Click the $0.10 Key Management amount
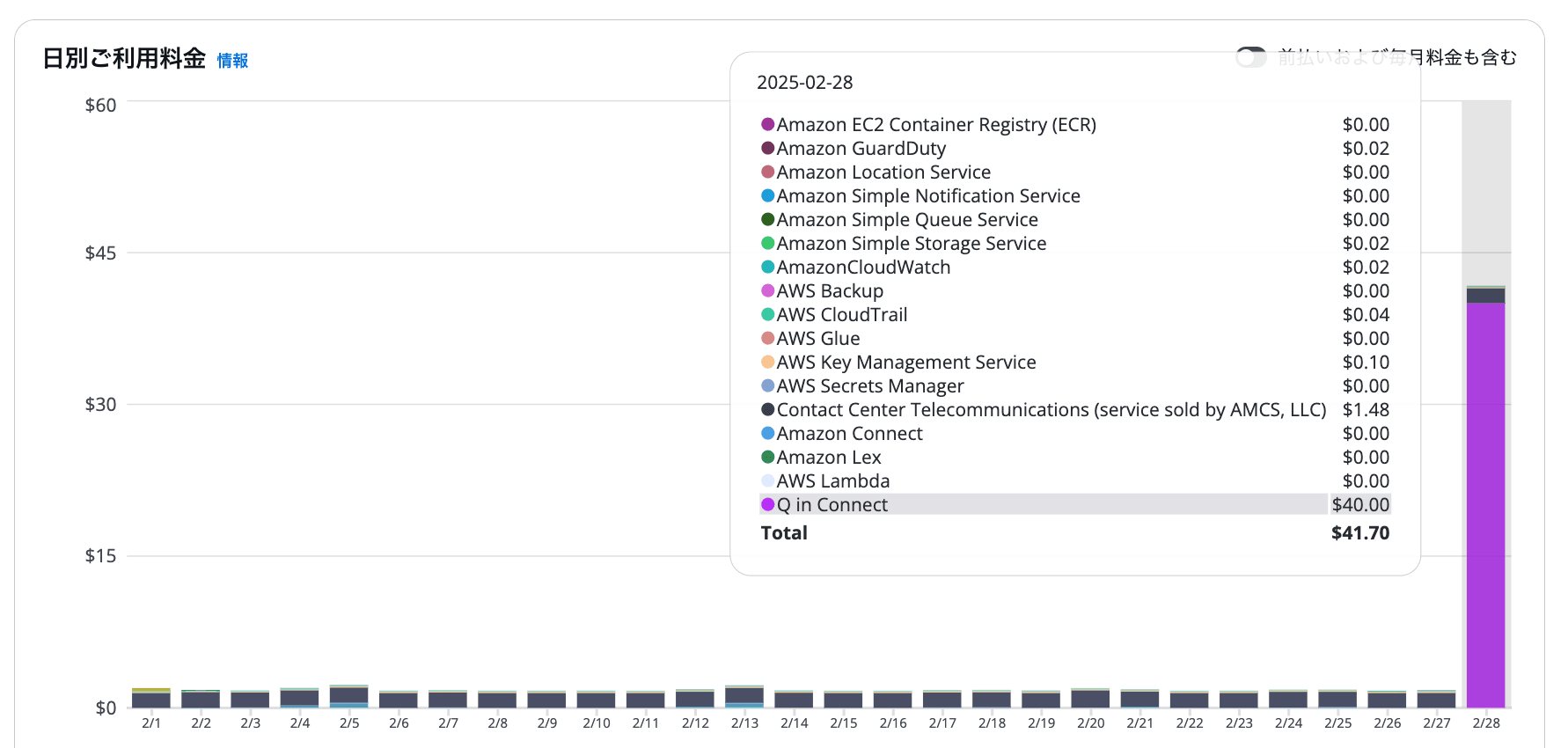Image resolution: width=1568 pixels, height=748 pixels. click(1366, 362)
